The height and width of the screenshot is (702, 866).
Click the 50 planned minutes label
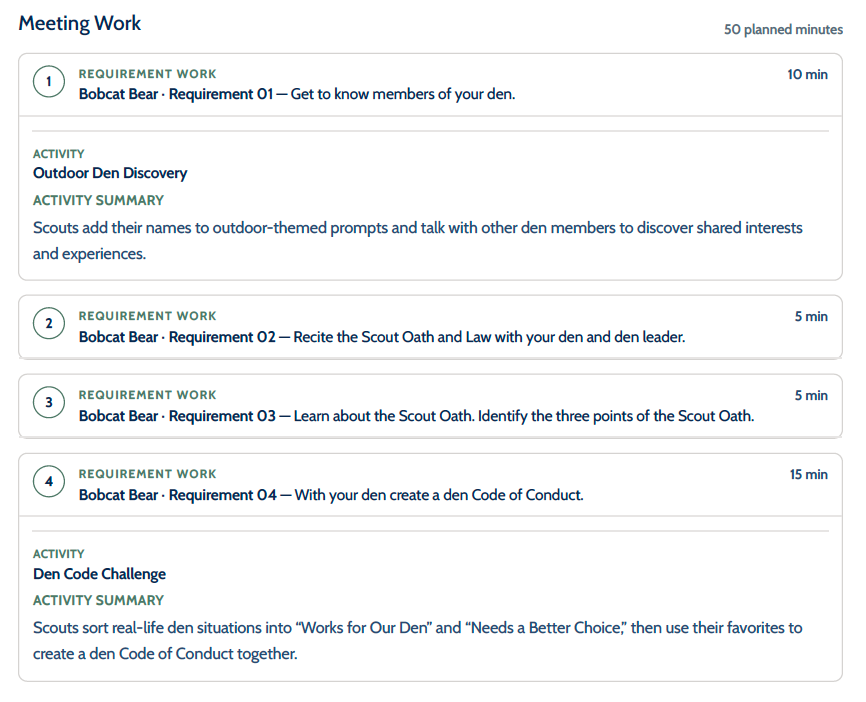[x=783, y=29]
